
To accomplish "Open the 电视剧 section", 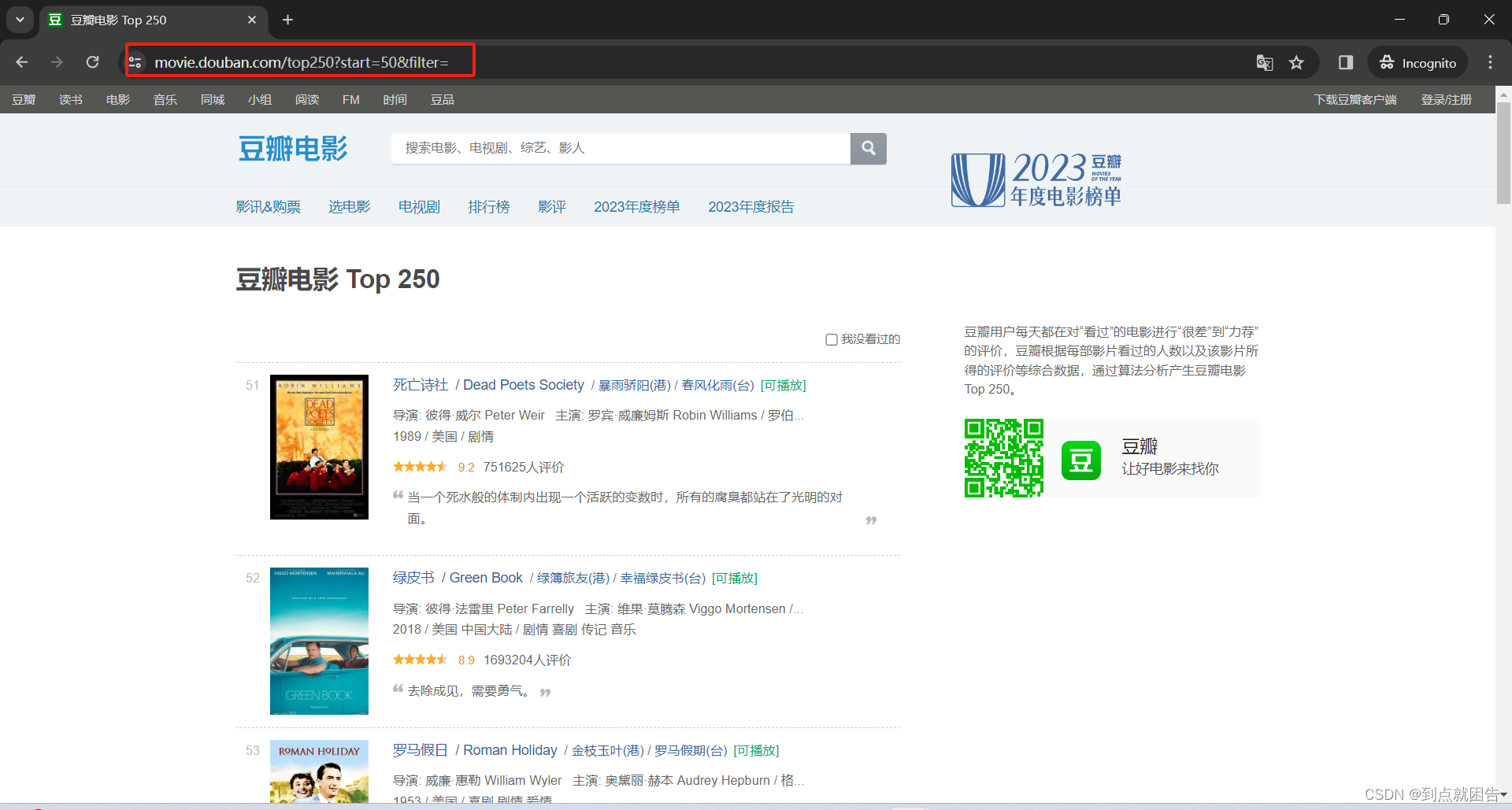I will [418, 206].
